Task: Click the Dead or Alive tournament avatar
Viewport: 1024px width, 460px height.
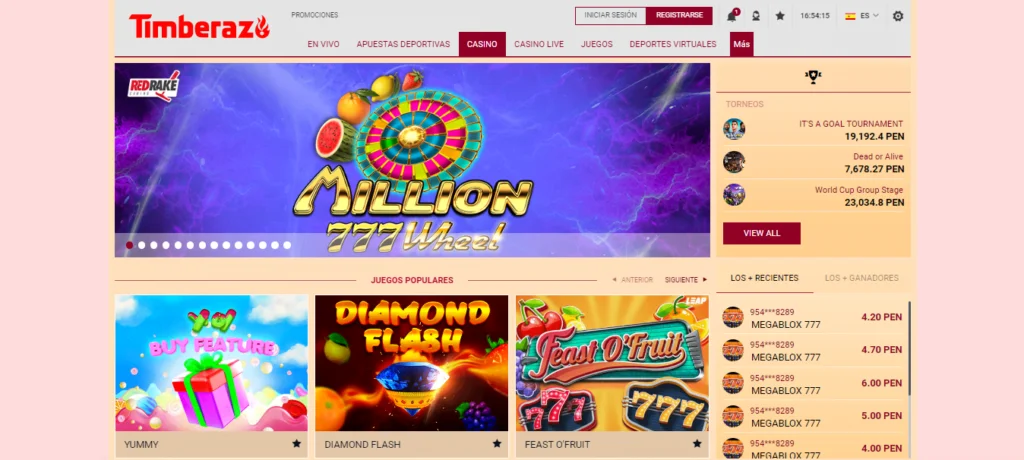Action: [734, 162]
